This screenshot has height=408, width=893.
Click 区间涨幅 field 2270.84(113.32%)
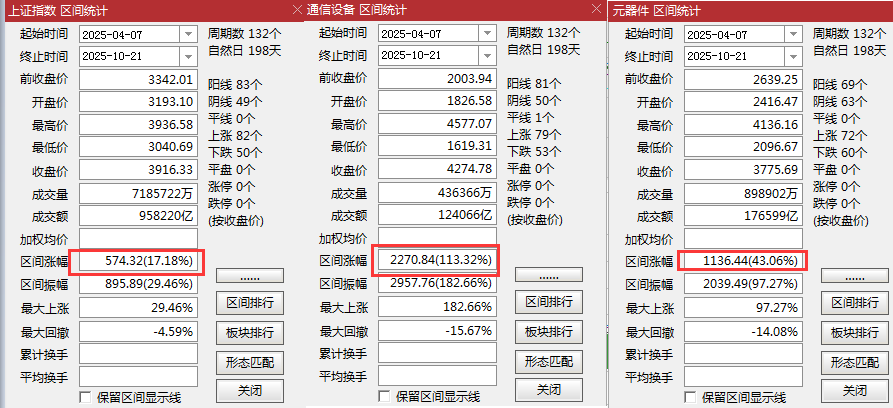pos(437,260)
